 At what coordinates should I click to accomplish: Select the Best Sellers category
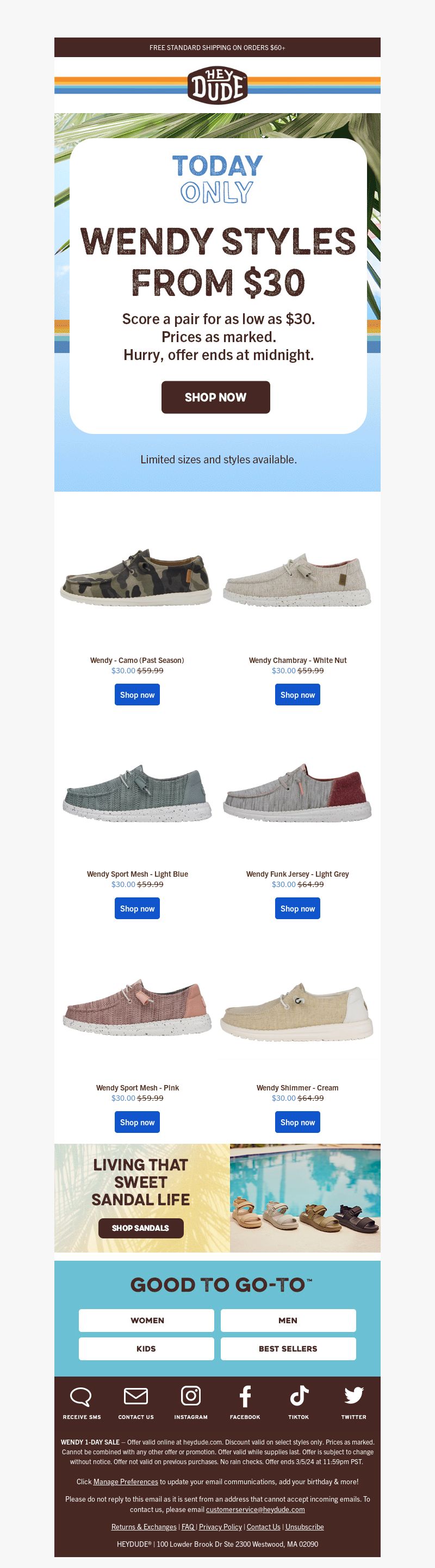pyautogui.click(x=288, y=1349)
